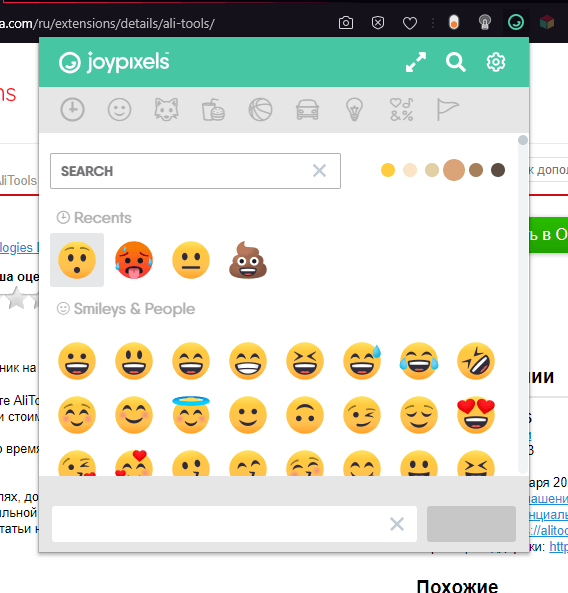The width and height of the screenshot is (568, 593).
Task: Insert the winking face emoji
Action: click(x=362, y=415)
